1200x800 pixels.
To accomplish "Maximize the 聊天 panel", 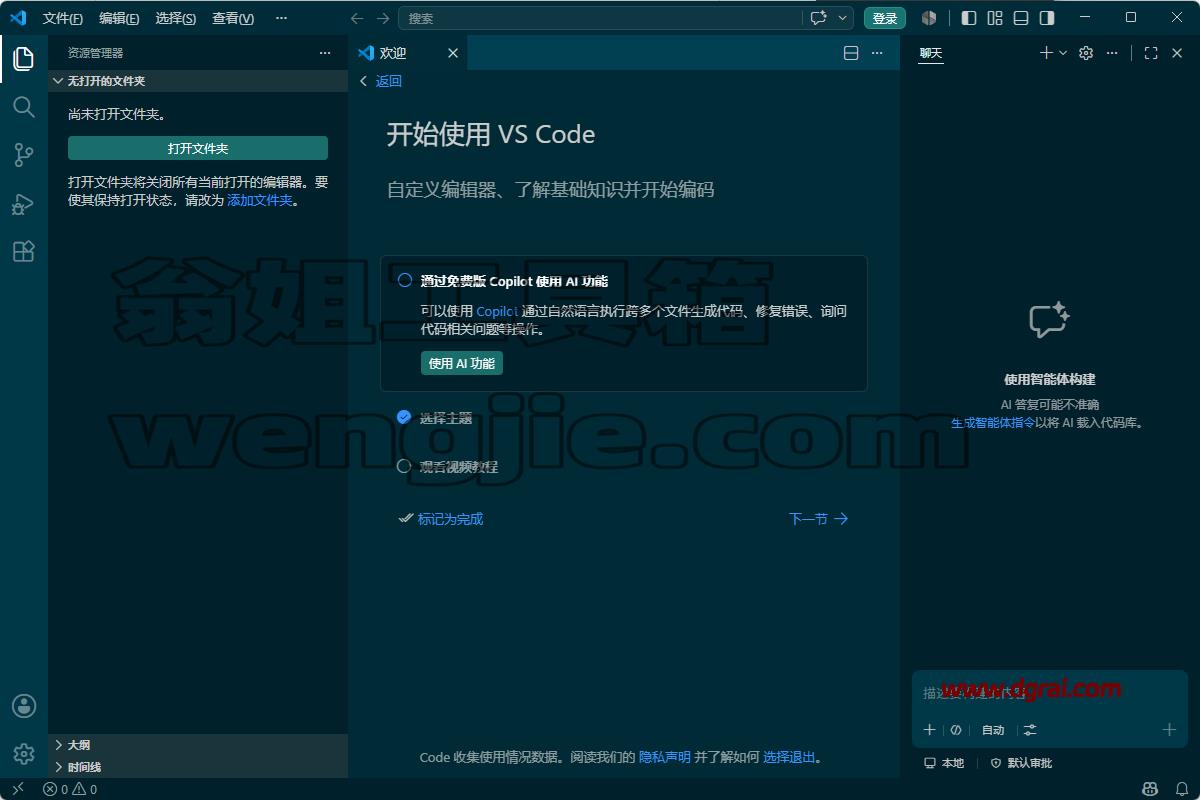I will pos(1151,53).
